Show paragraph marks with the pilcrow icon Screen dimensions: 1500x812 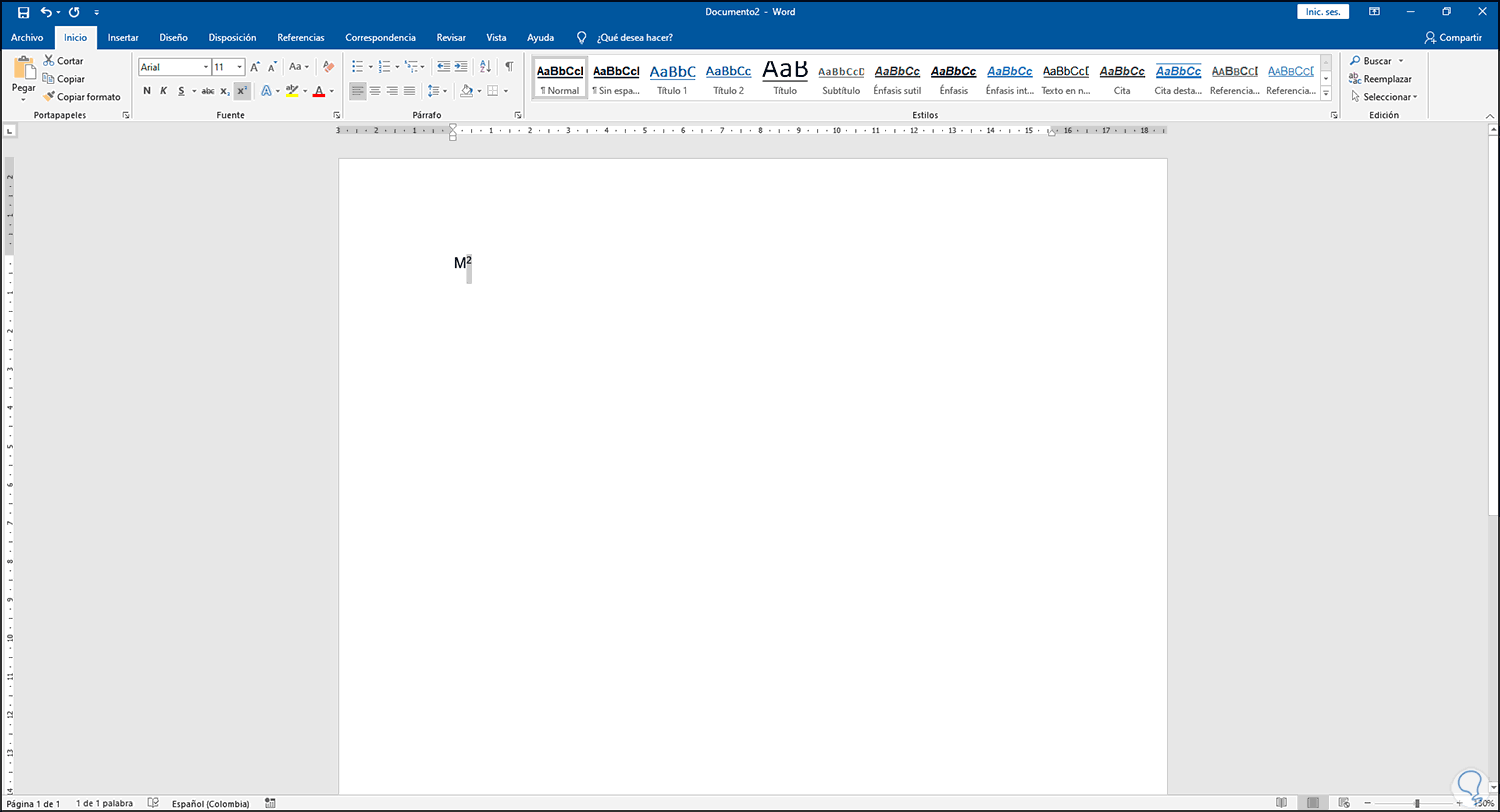coord(509,66)
